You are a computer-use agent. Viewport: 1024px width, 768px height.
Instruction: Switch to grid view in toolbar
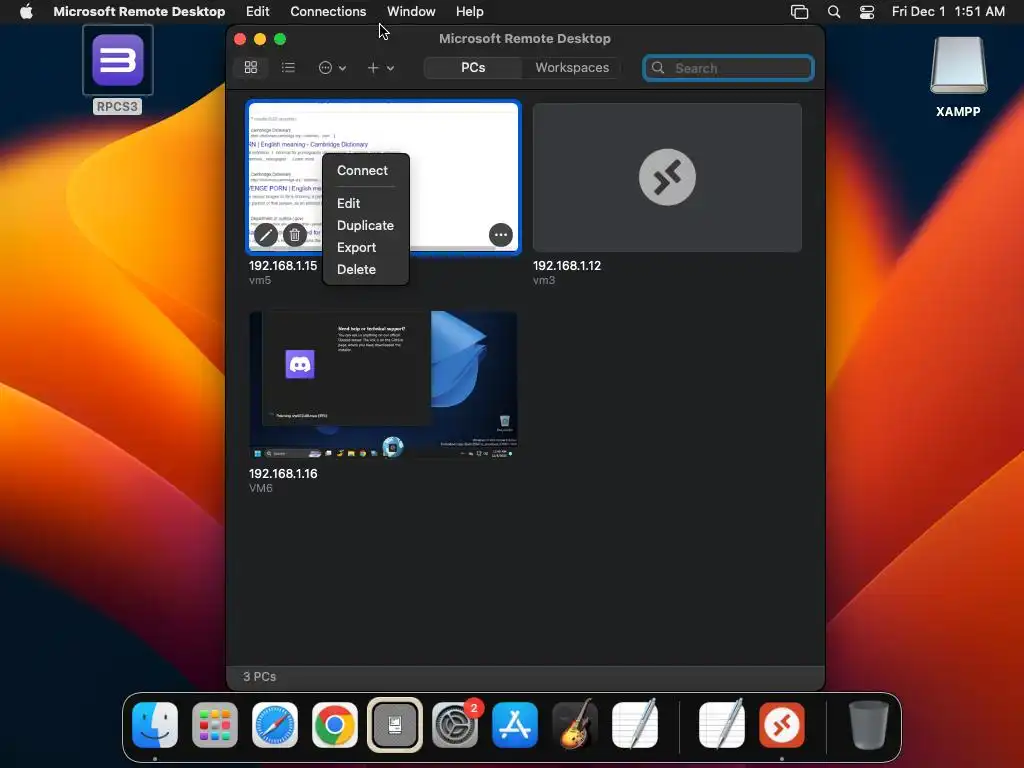(x=251, y=67)
